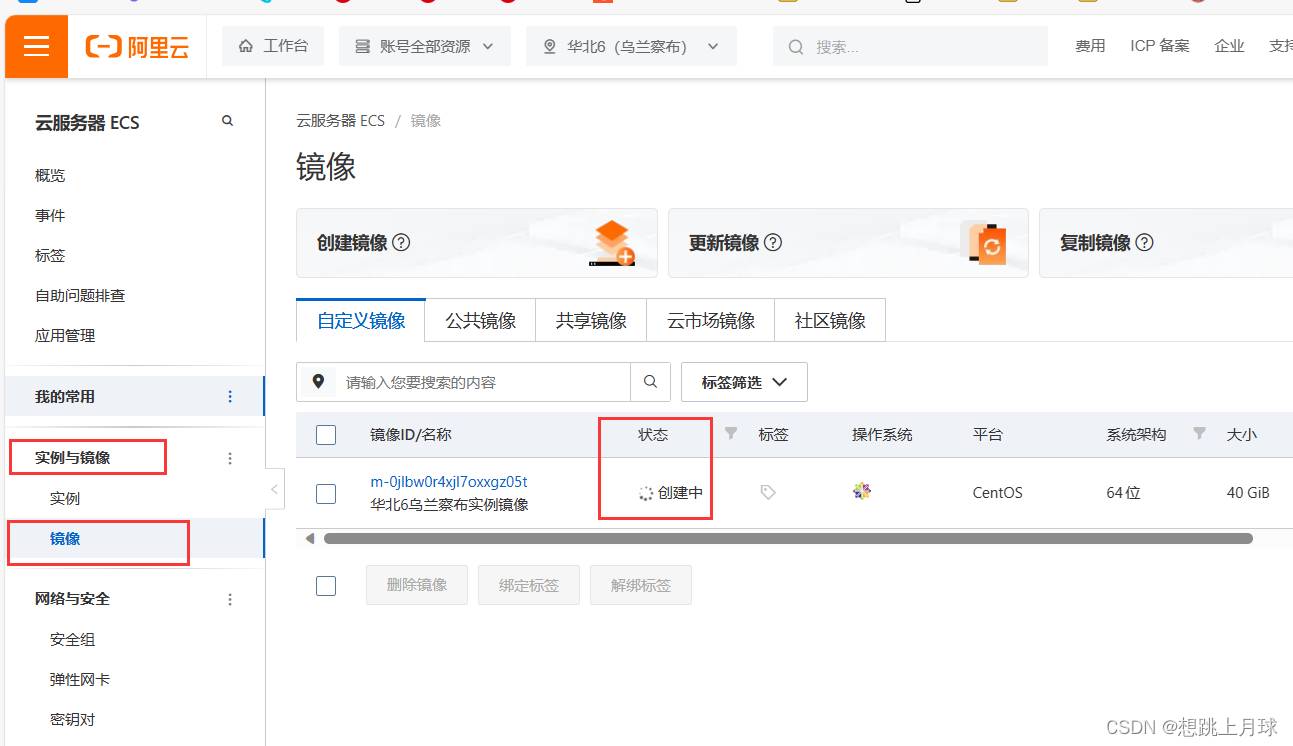The height and width of the screenshot is (746, 1293).
Task: Open 密钥对 in the sidebar
Action: click(73, 719)
